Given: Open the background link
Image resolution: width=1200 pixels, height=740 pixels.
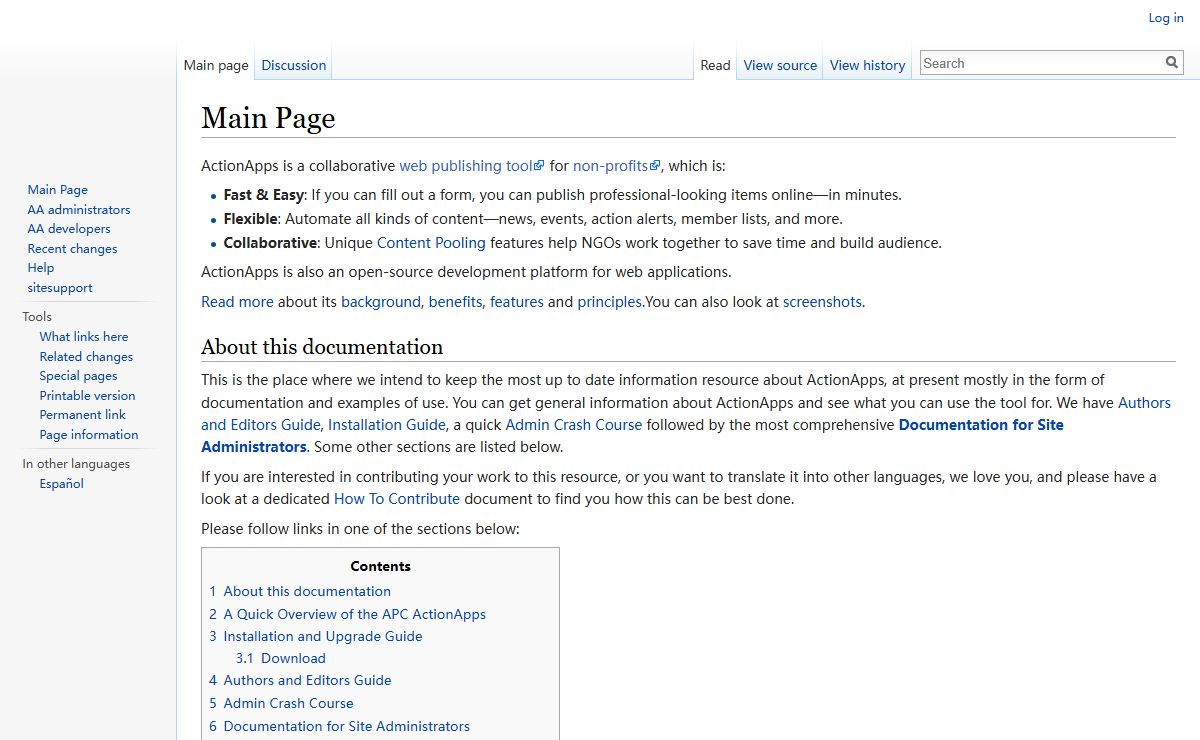Looking at the screenshot, I should (x=381, y=302).
